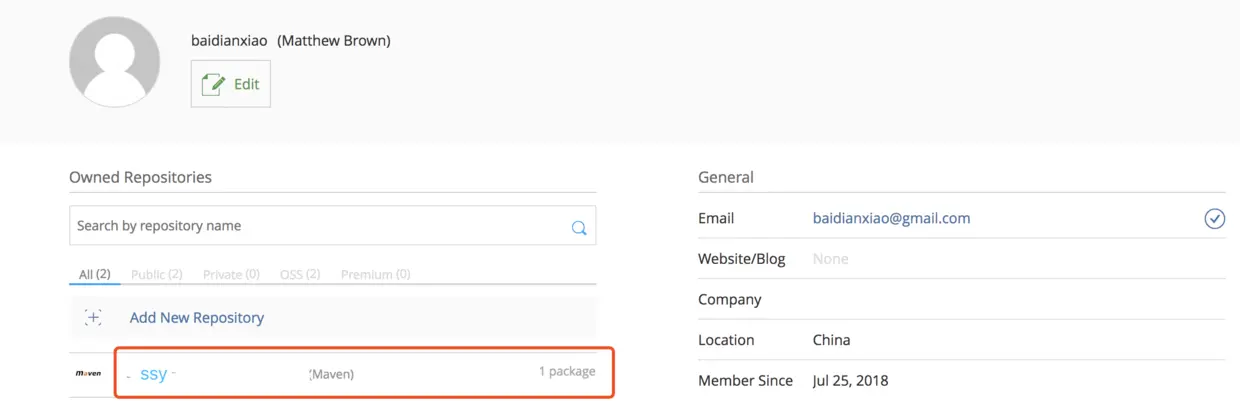The width and height of the screenshot is (1240, 406).
Task: Click the search magnifier icon
Action: [579, 227]
